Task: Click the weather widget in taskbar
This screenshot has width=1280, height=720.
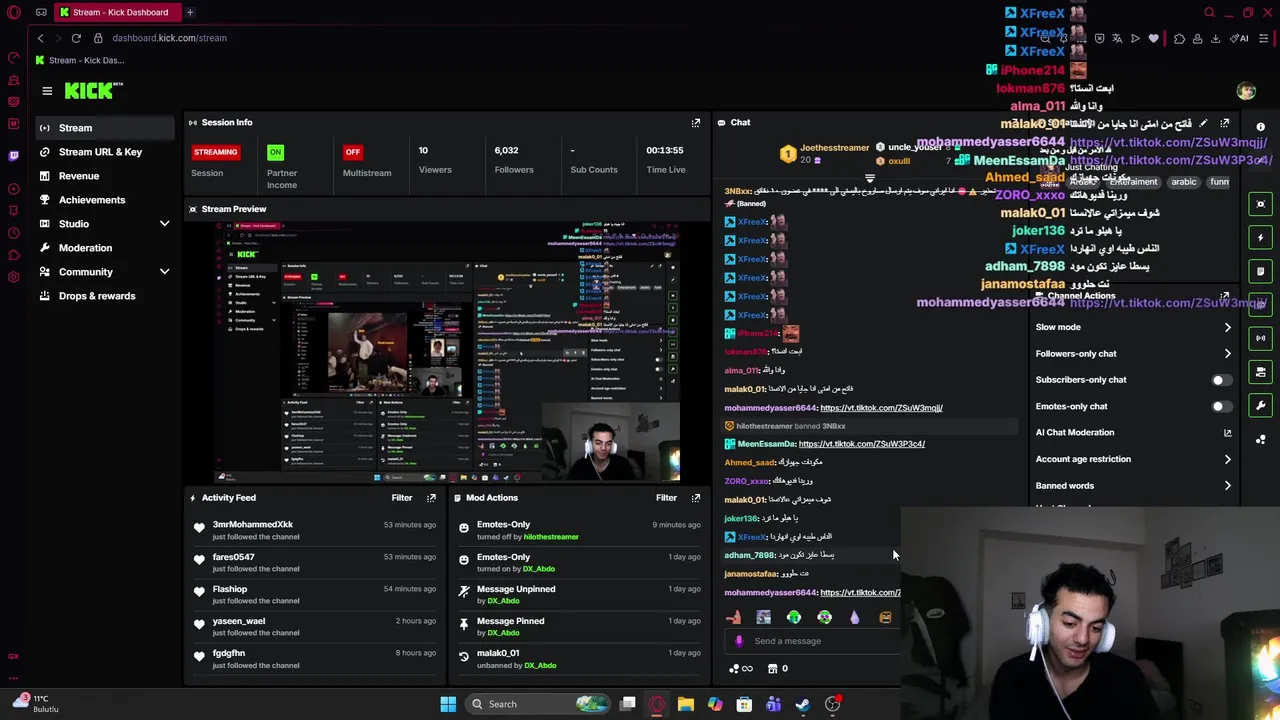Action: coord(36,704)
